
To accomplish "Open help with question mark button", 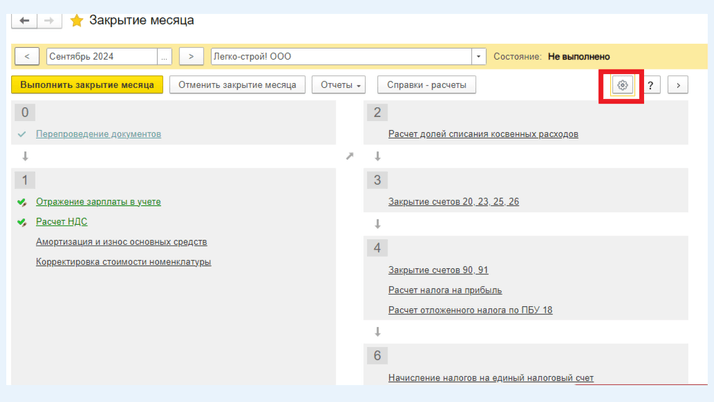I will 651,86.
